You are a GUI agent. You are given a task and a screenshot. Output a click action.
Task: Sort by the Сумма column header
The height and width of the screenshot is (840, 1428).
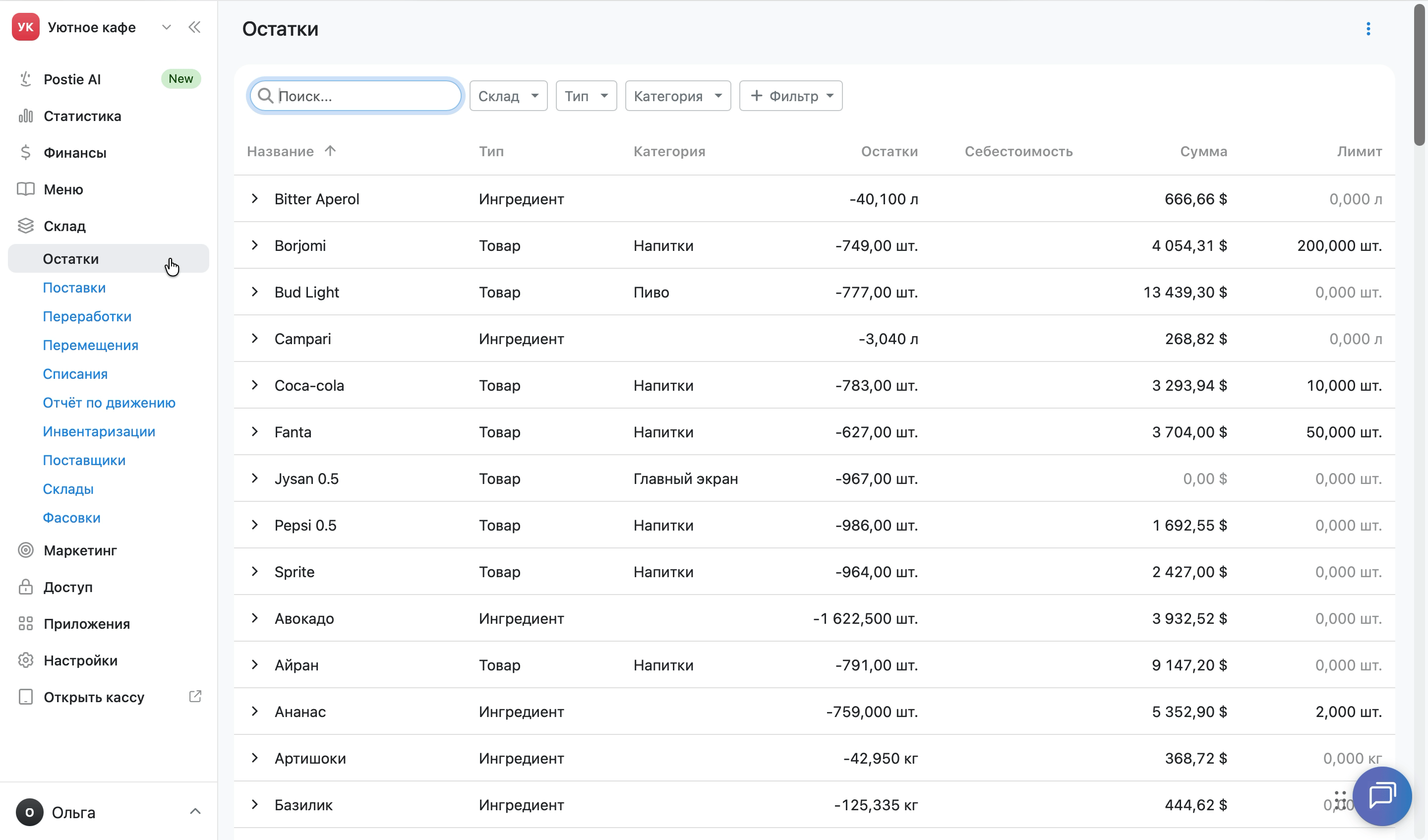[1203, 151]
